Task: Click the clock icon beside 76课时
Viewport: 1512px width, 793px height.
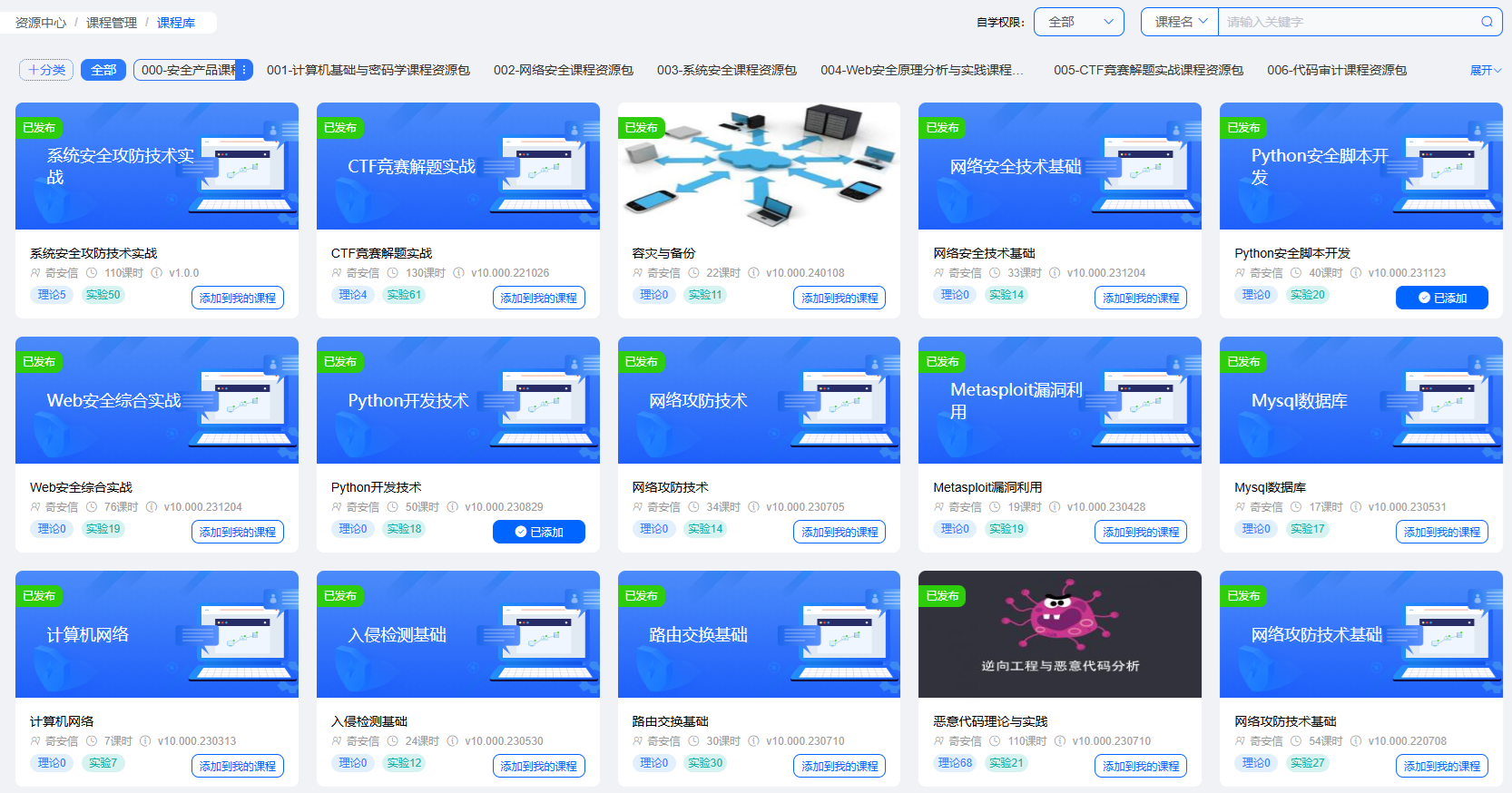Action: tap(92, 507)
